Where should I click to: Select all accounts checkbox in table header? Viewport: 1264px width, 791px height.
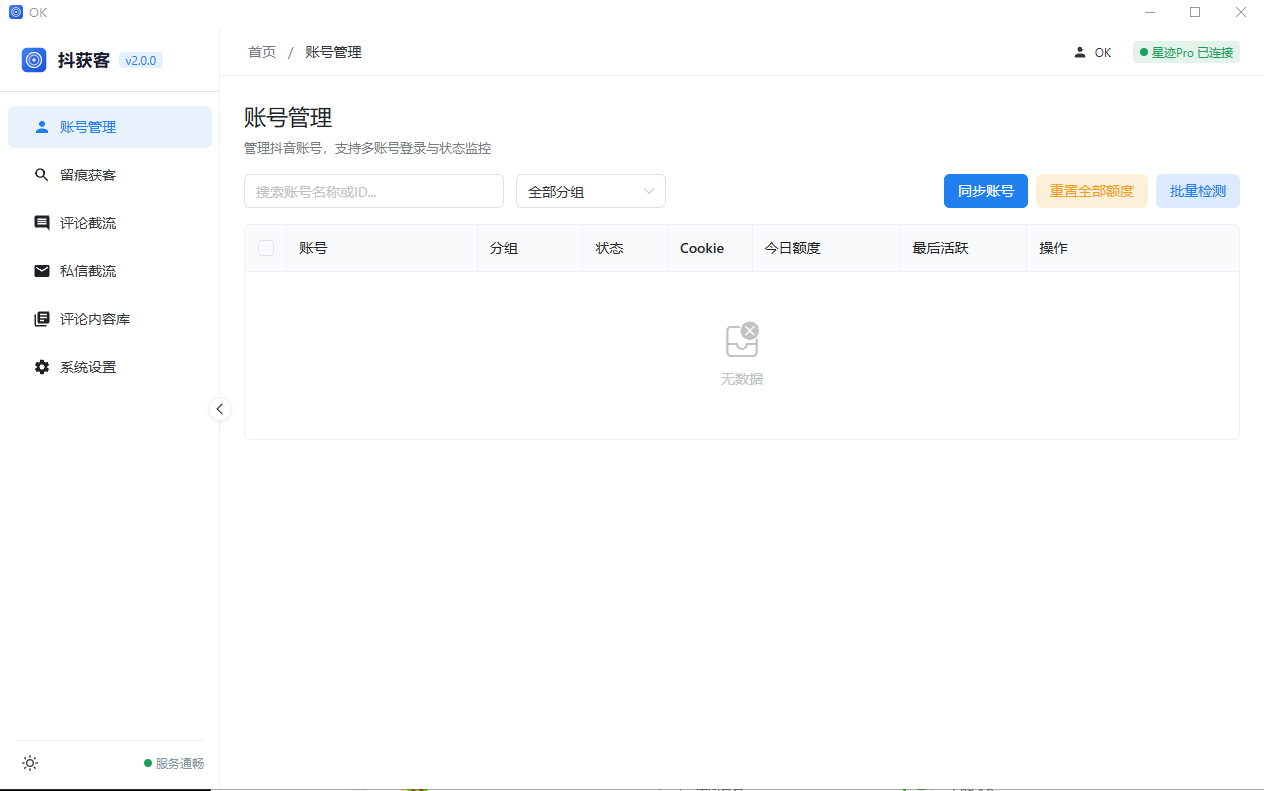[266, 248]
